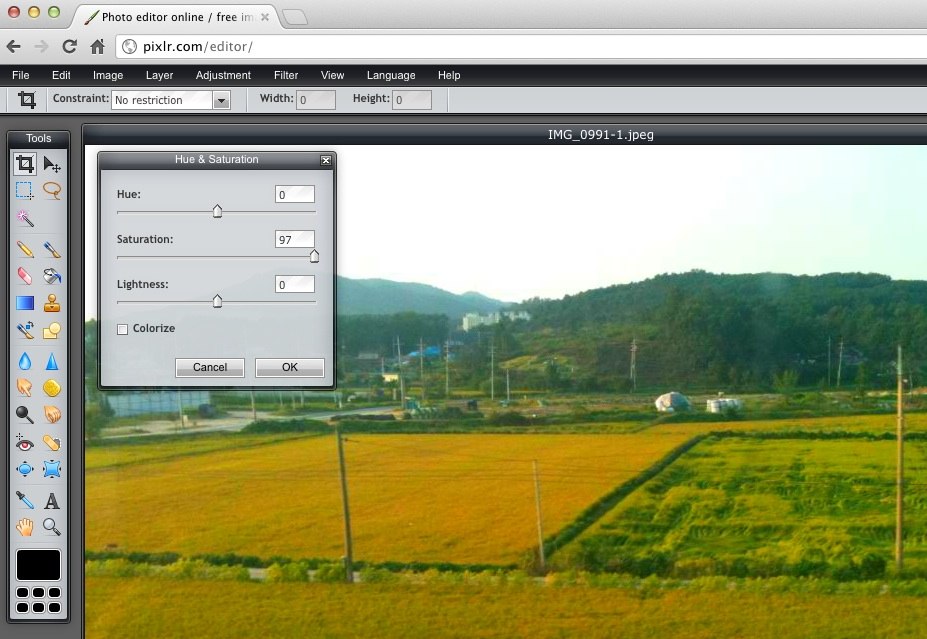Image resolution: width=927 pixels, height=639 pixels.
Task: Select the Move tool
Action: 52,164
